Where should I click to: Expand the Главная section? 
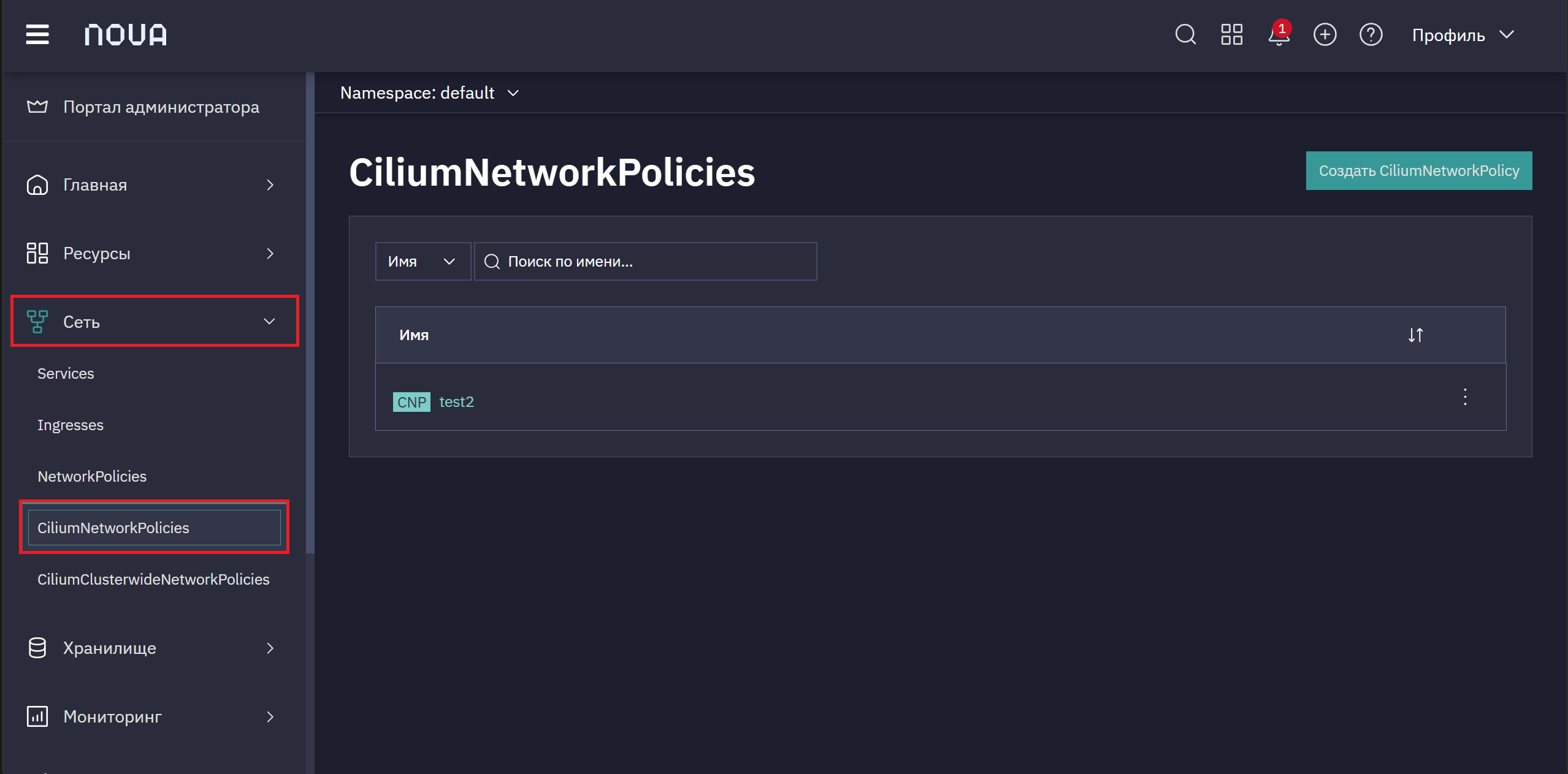270,184
